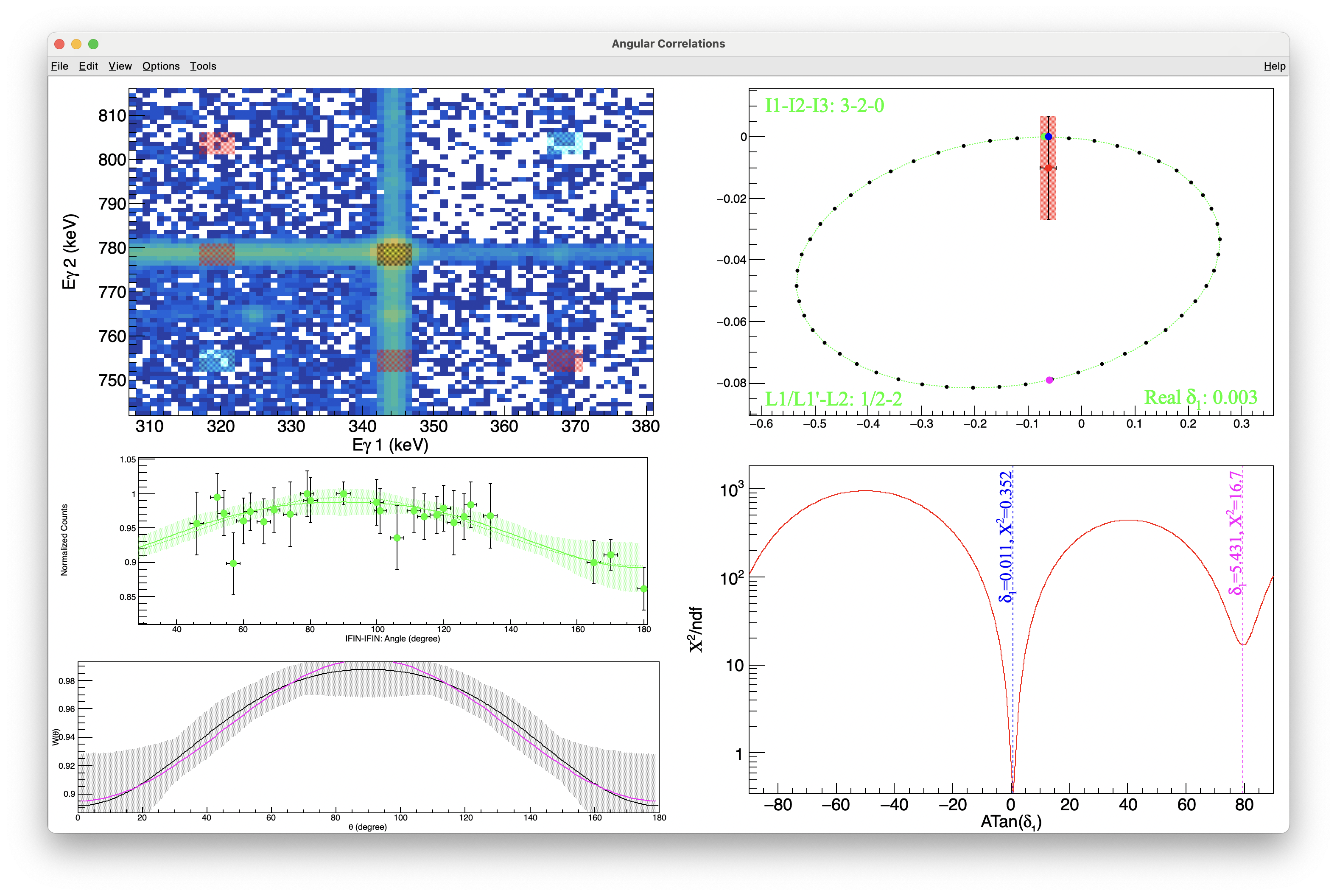Image resolution: width=1337 pixels, height=896 pixels.
Task: Open the Options menu
Action: point(161,66)
